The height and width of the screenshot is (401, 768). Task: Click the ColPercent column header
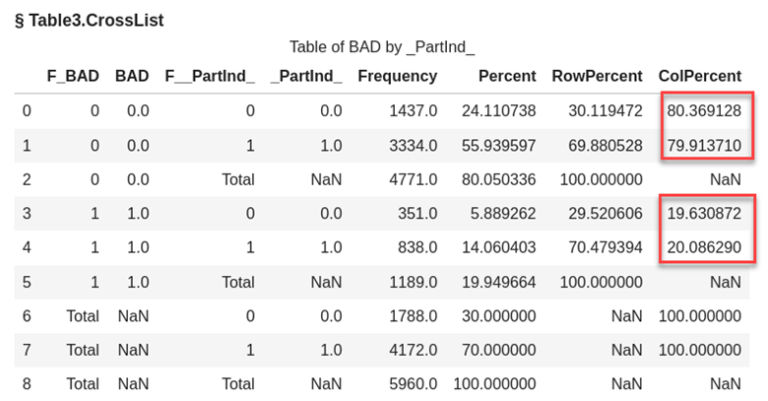click(699, 76)
